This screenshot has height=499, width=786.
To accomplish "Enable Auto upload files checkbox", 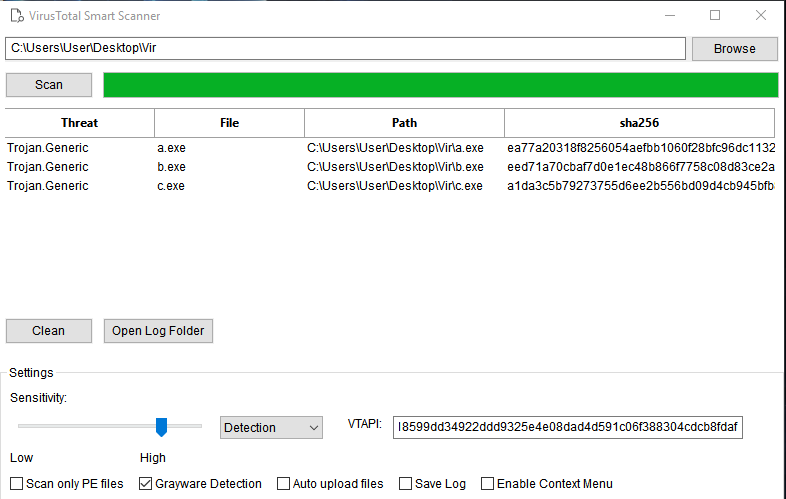I will coord(283,483).
